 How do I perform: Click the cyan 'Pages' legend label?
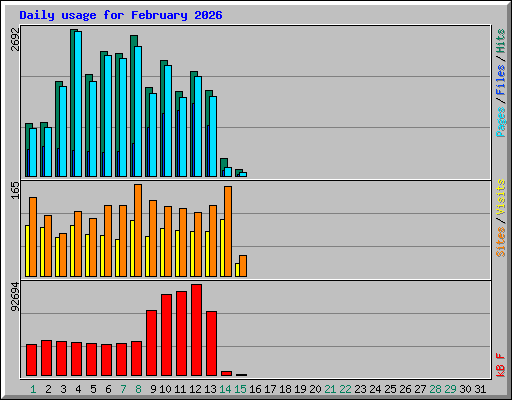coord(500,122)
